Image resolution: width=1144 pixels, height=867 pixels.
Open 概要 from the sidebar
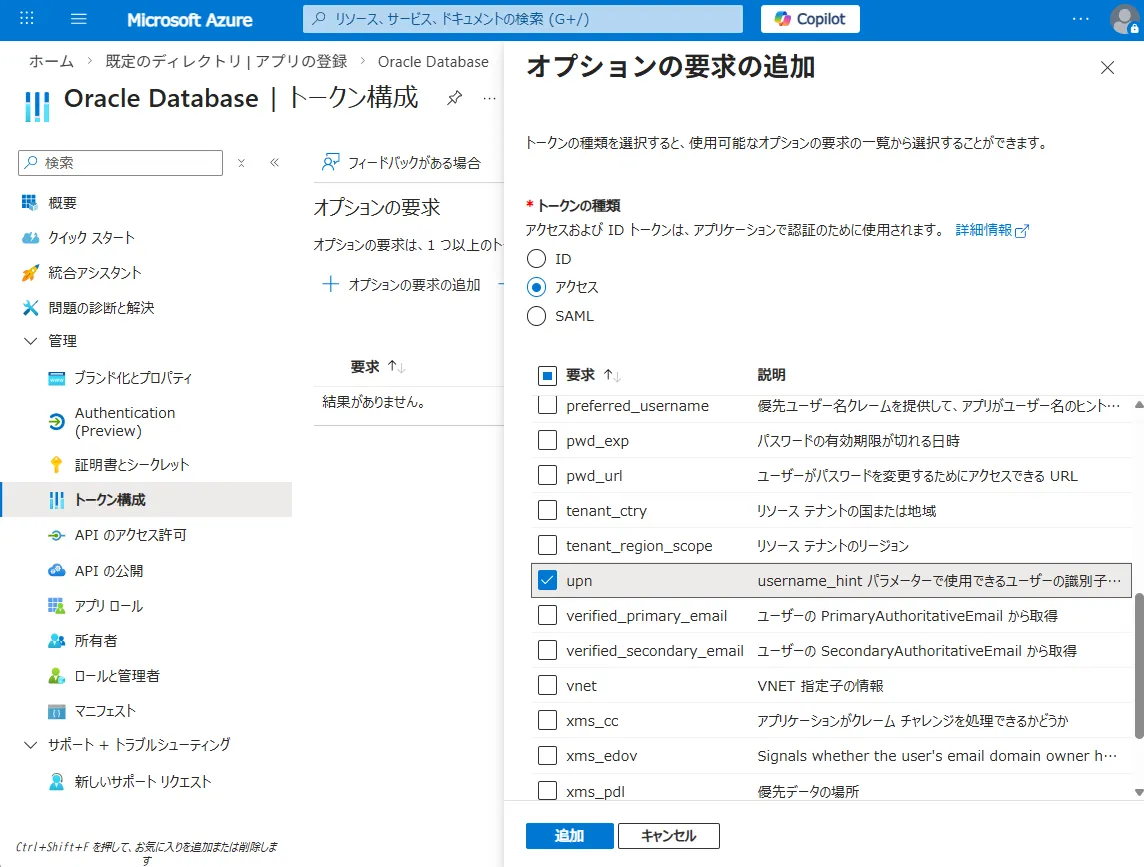(61, 203)
